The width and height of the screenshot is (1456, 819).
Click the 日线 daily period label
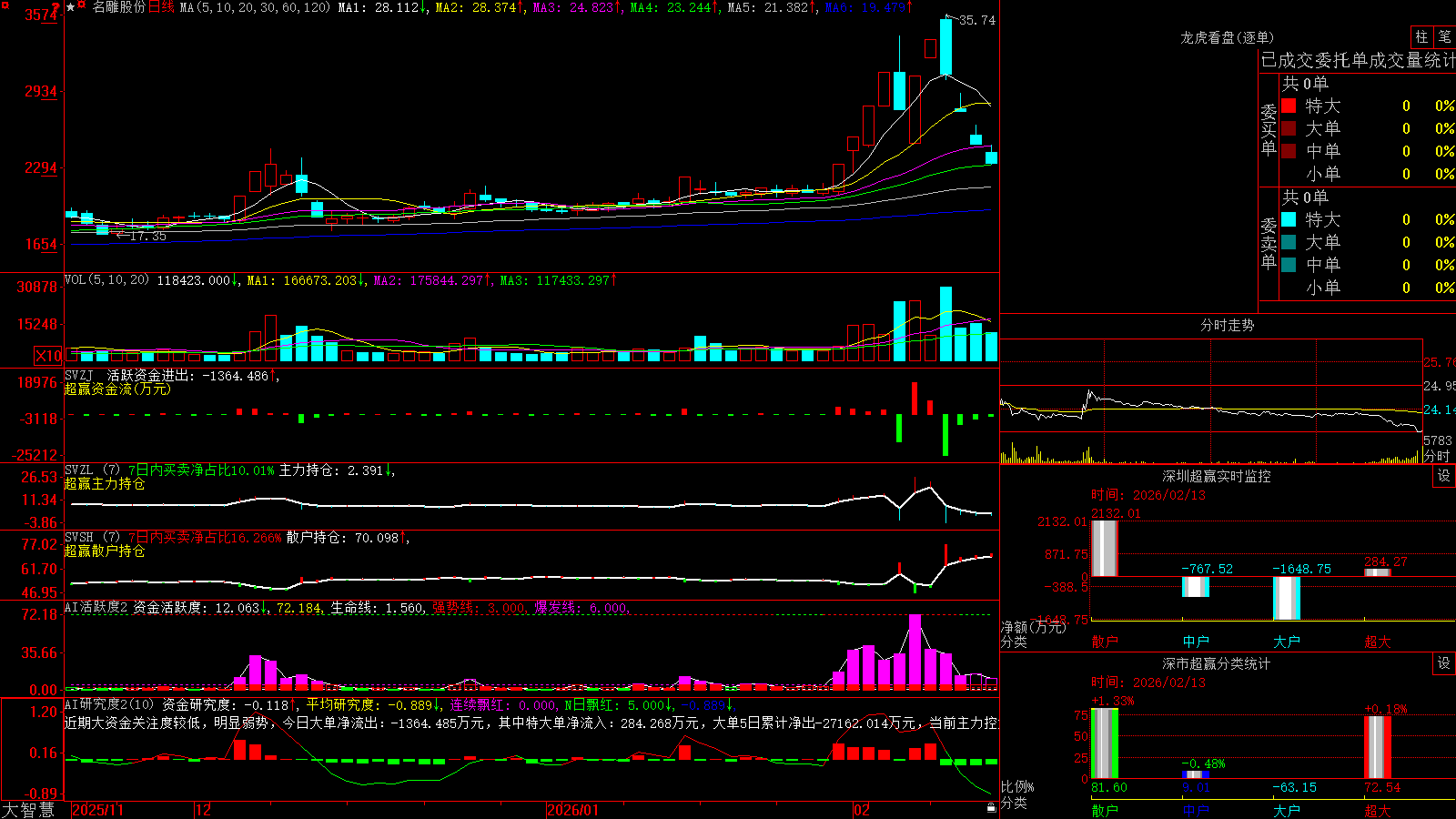pos(161,7)
